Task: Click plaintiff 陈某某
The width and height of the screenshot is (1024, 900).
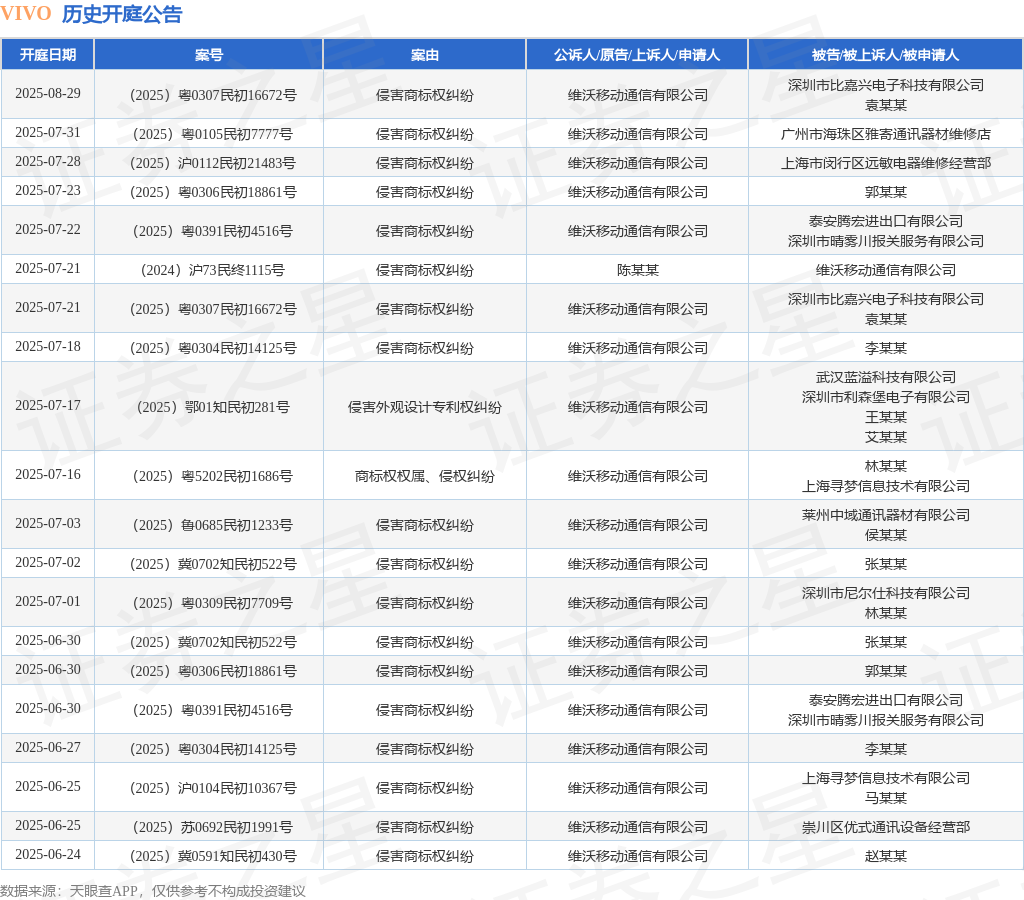Action: click(637, 270)
